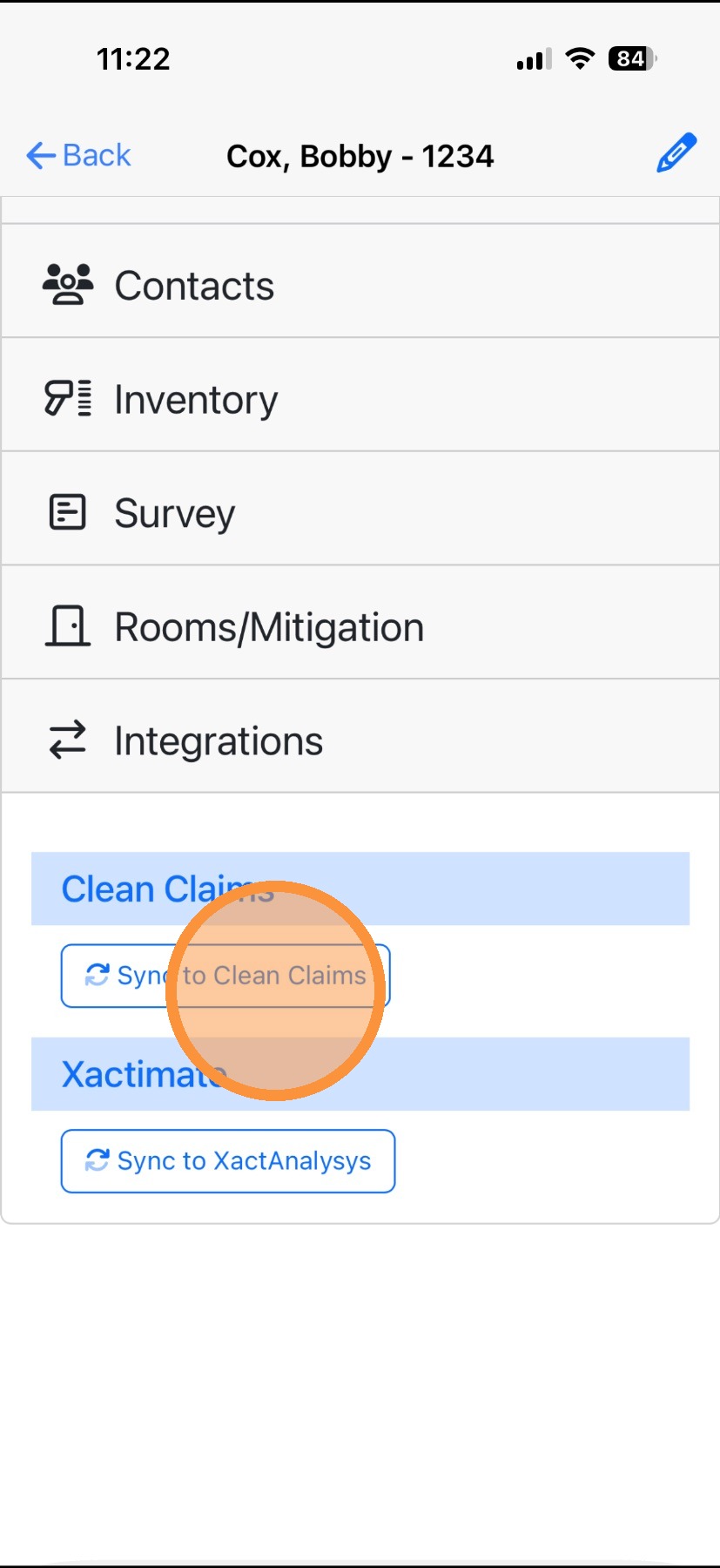The height and width of the screenshot is (1568, 720).
Task: Tap the Clean Claims sync refresh icon
Action: [x=97, y=975]
